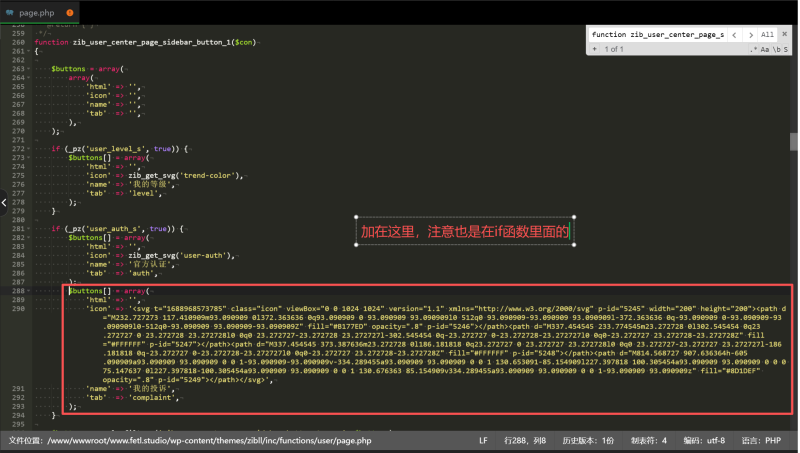Toggle regex search option
Viewport: 800px width, 453px height.
(x=753, y=48)
